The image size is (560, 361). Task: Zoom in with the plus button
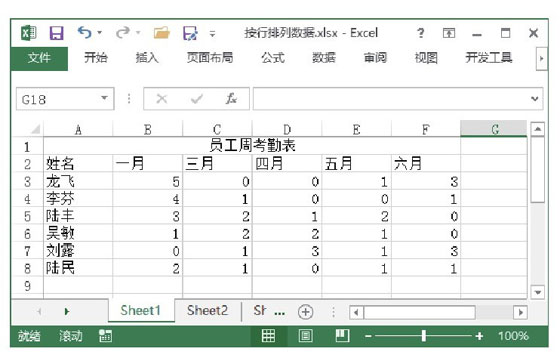[x=479, y=336]
